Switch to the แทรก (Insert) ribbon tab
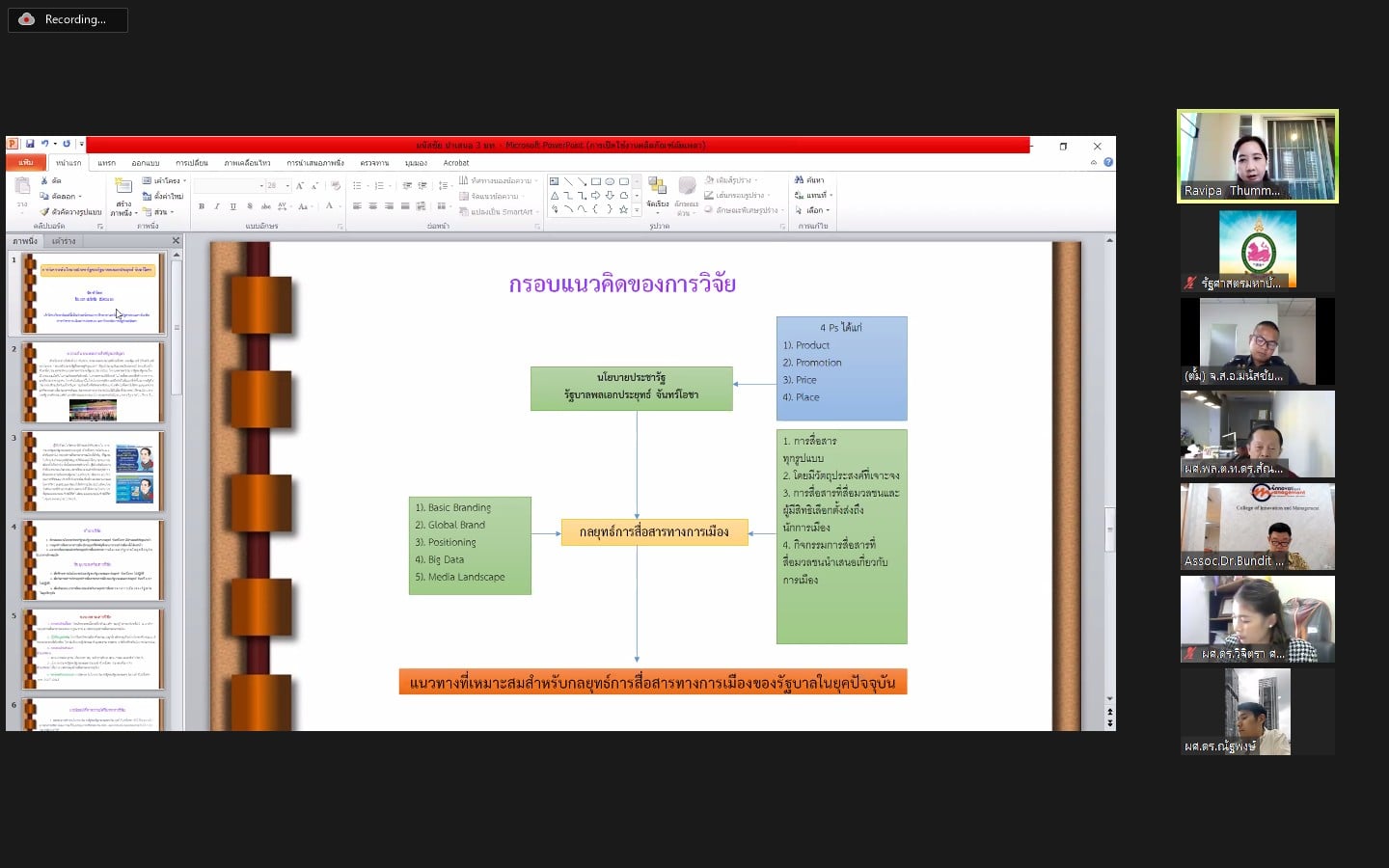Viewport: 1389px width, 868px height. pos(106,163)
